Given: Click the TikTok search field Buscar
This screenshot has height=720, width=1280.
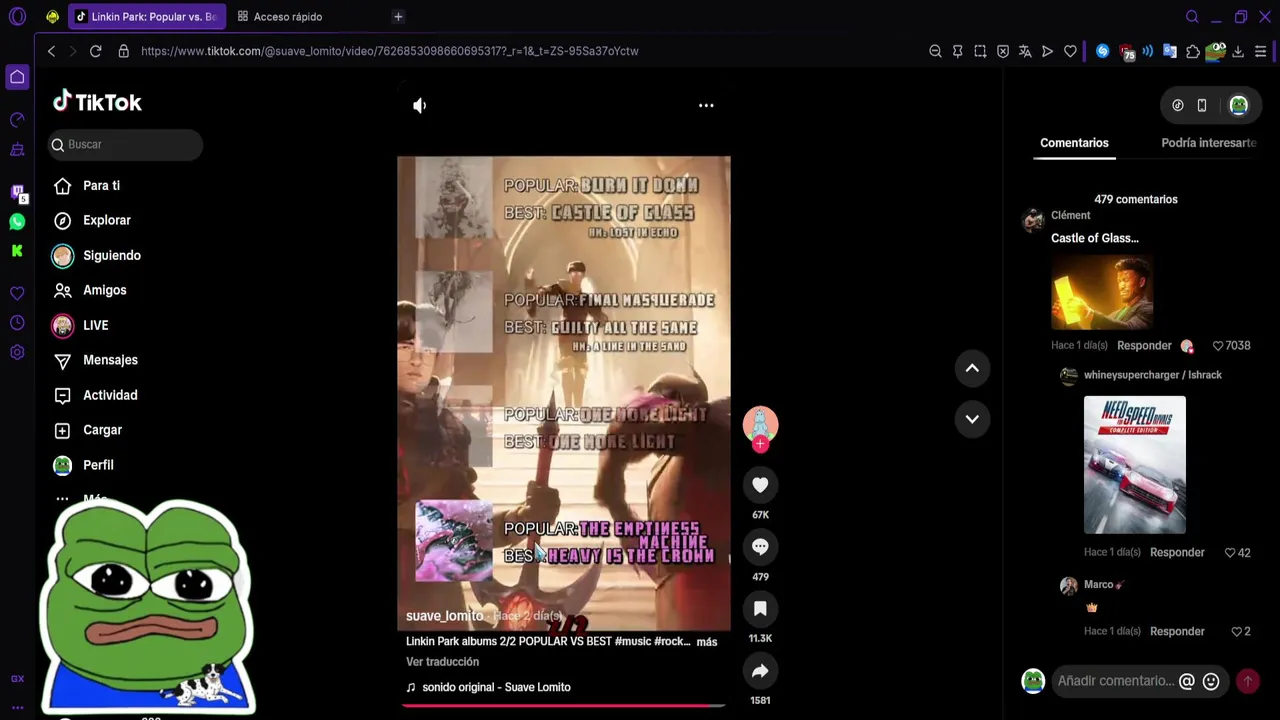Looking at the screenshot, I should point(125,145).
